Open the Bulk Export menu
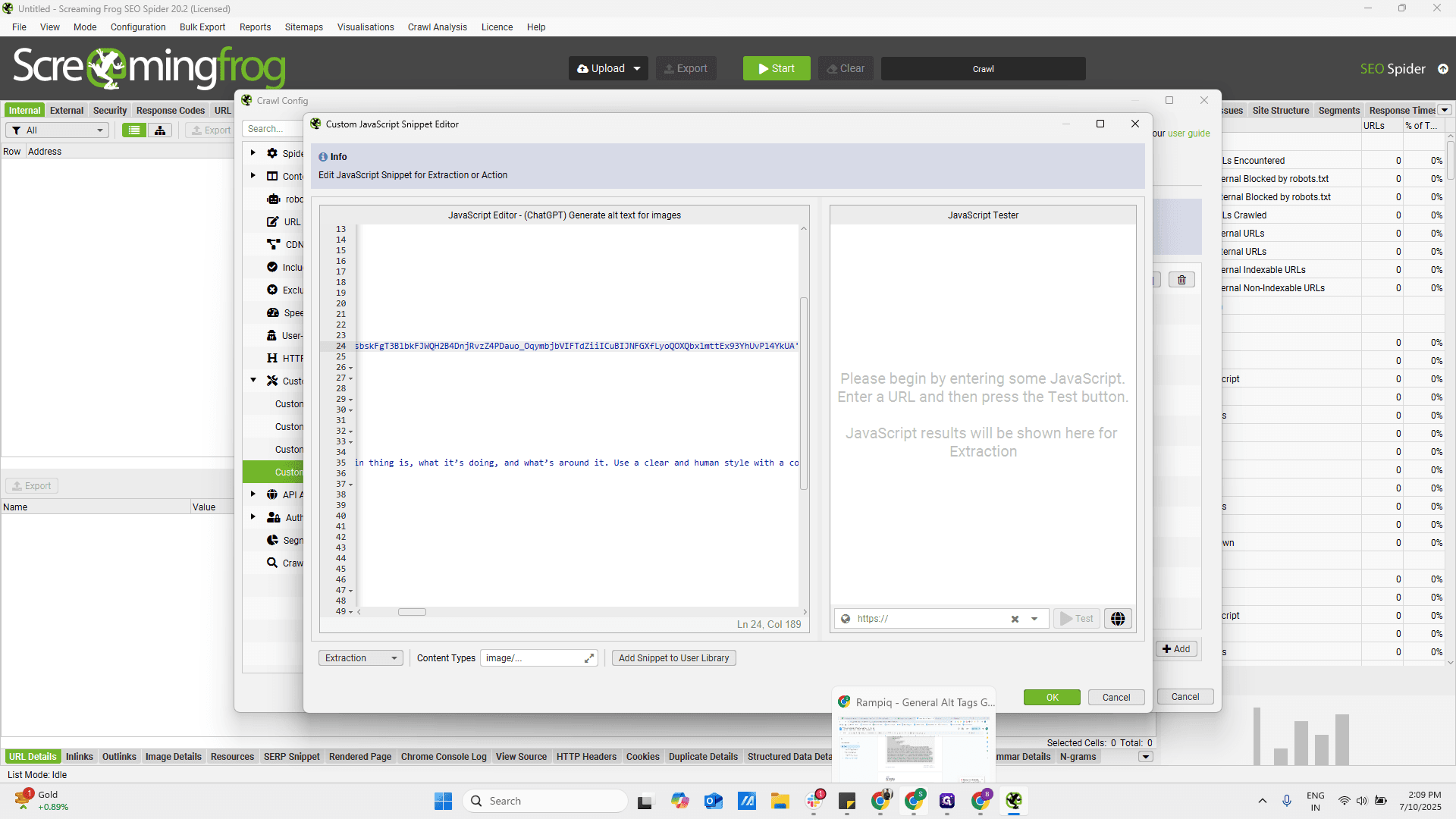Screen dimensions: 1456x819 [x=202, y=27]
